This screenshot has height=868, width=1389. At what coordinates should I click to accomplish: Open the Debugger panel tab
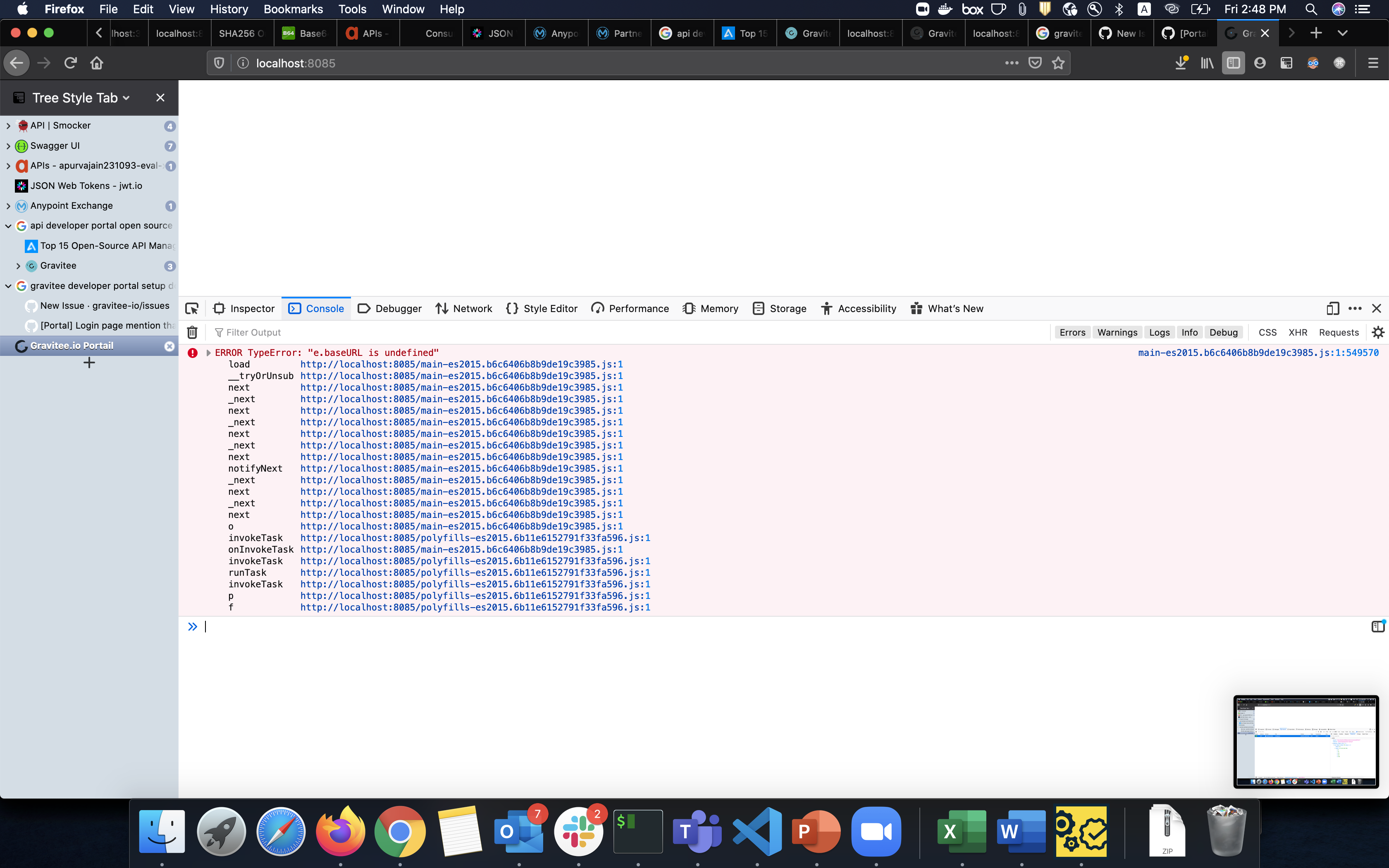pyautogui.click(x=390, y=309)
